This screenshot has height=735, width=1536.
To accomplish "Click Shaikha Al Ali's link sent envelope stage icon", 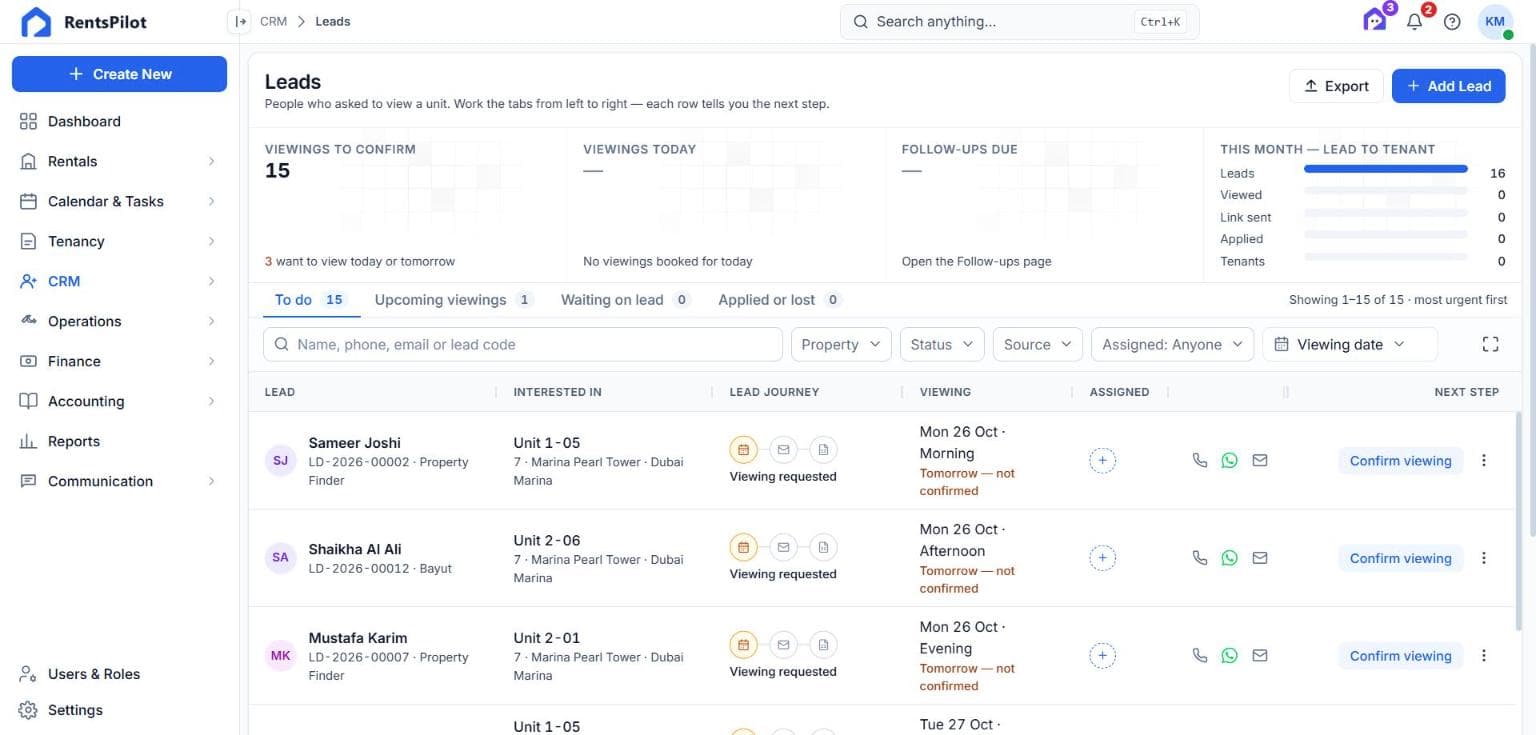I will 783,547.
